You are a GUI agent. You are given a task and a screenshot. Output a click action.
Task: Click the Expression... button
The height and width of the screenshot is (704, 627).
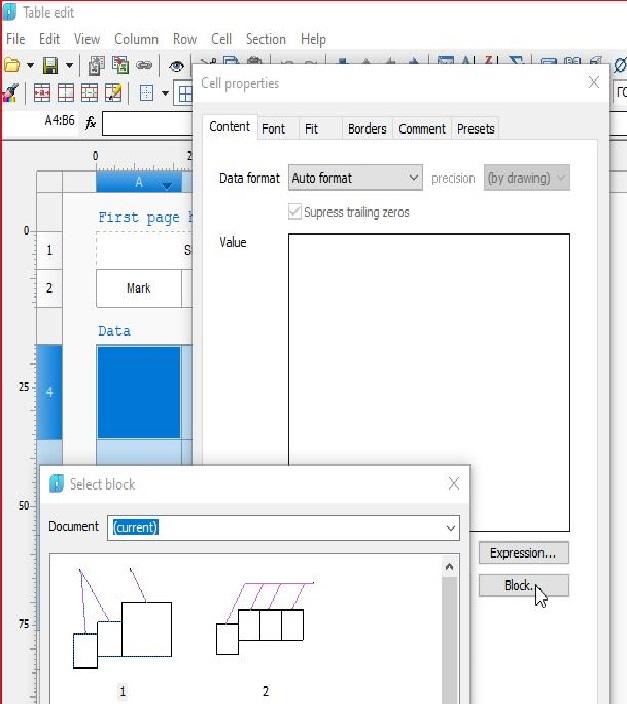[523, 553]
